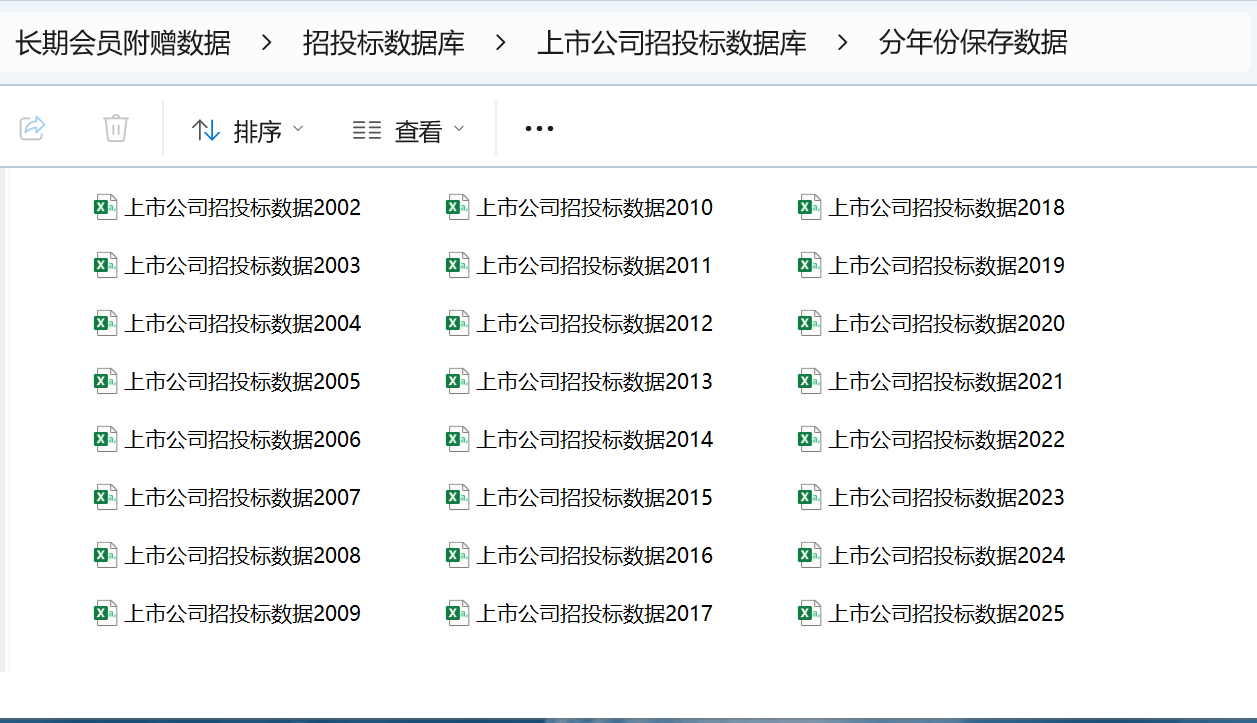Select Excel icon of 上市公司招投标数据2004
This screenshot has height=723, width=1257.
106,323
